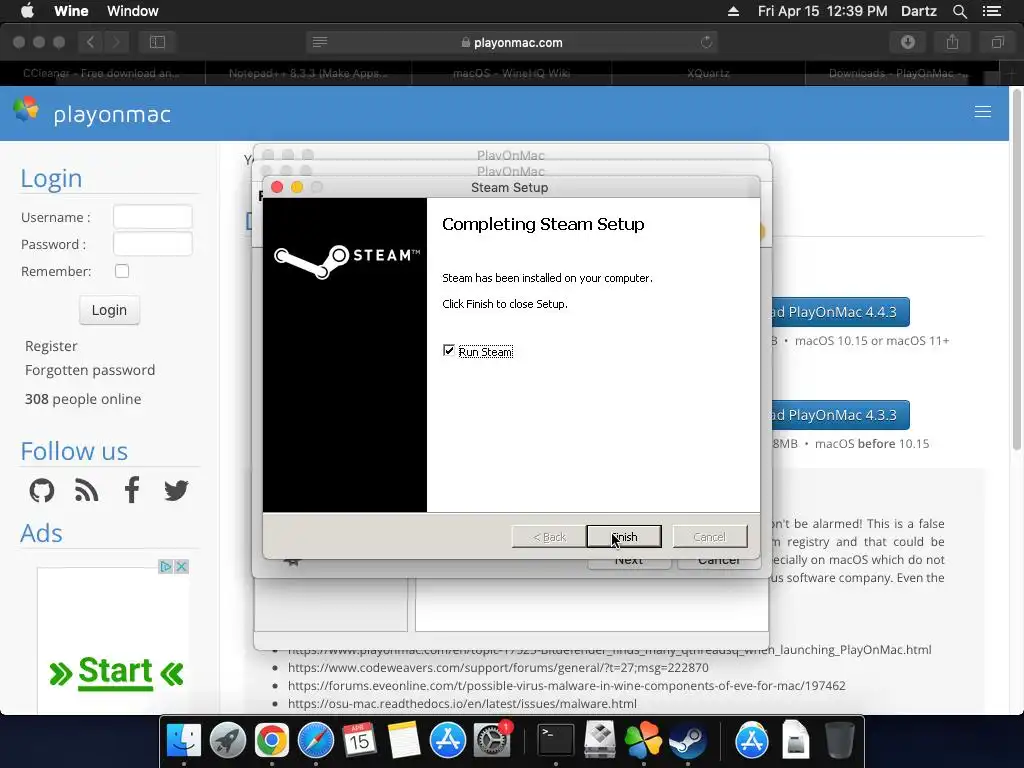This screenshot has height=768, width=1024.
Task: Open the Forgotten password link
Action: pyautogui.click(x=90, y=370)
